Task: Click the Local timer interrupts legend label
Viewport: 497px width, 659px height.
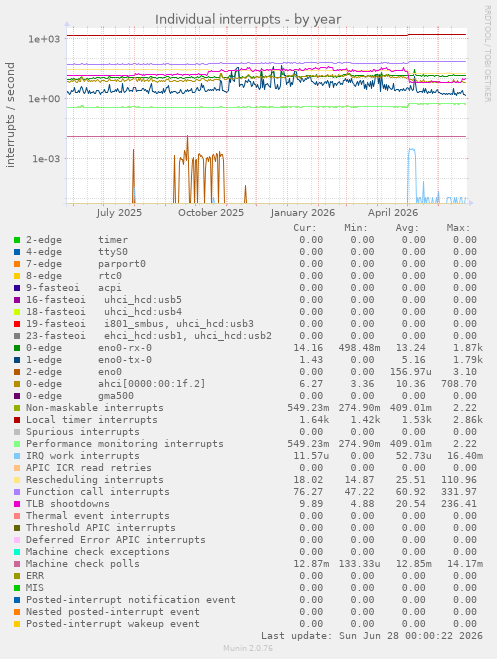Action: 92,420
